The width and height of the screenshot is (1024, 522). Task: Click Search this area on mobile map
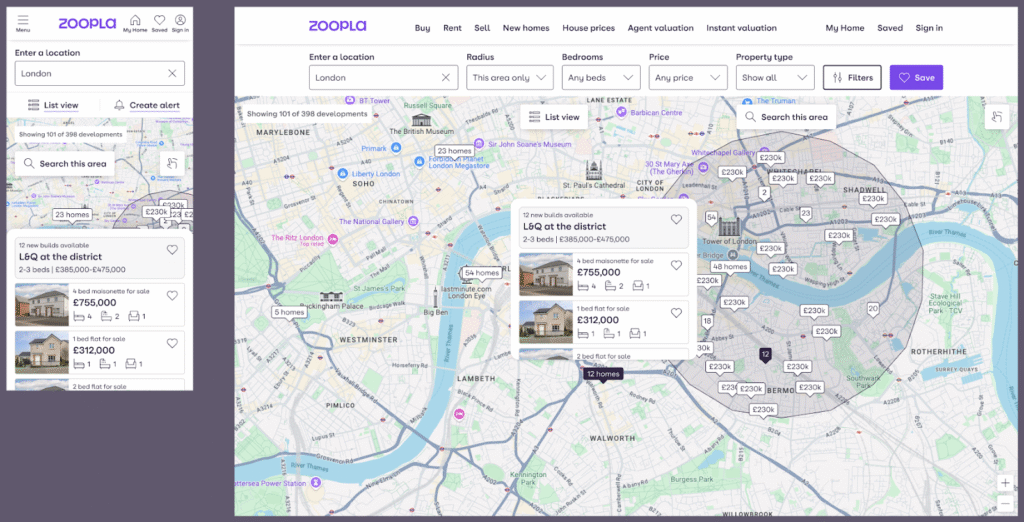pos(65,163)
